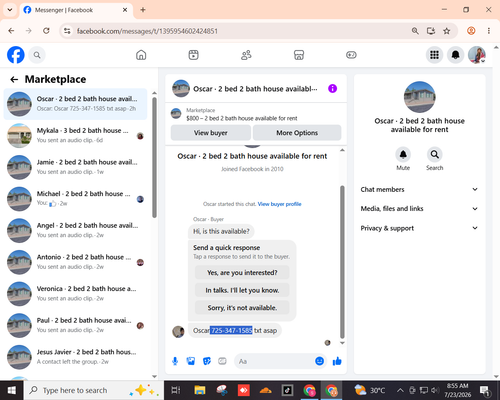Open Jesus Javier 2 bed conversation
This screenshot has width=500, height=400.
pyautogui.click(x=75, y=357)
